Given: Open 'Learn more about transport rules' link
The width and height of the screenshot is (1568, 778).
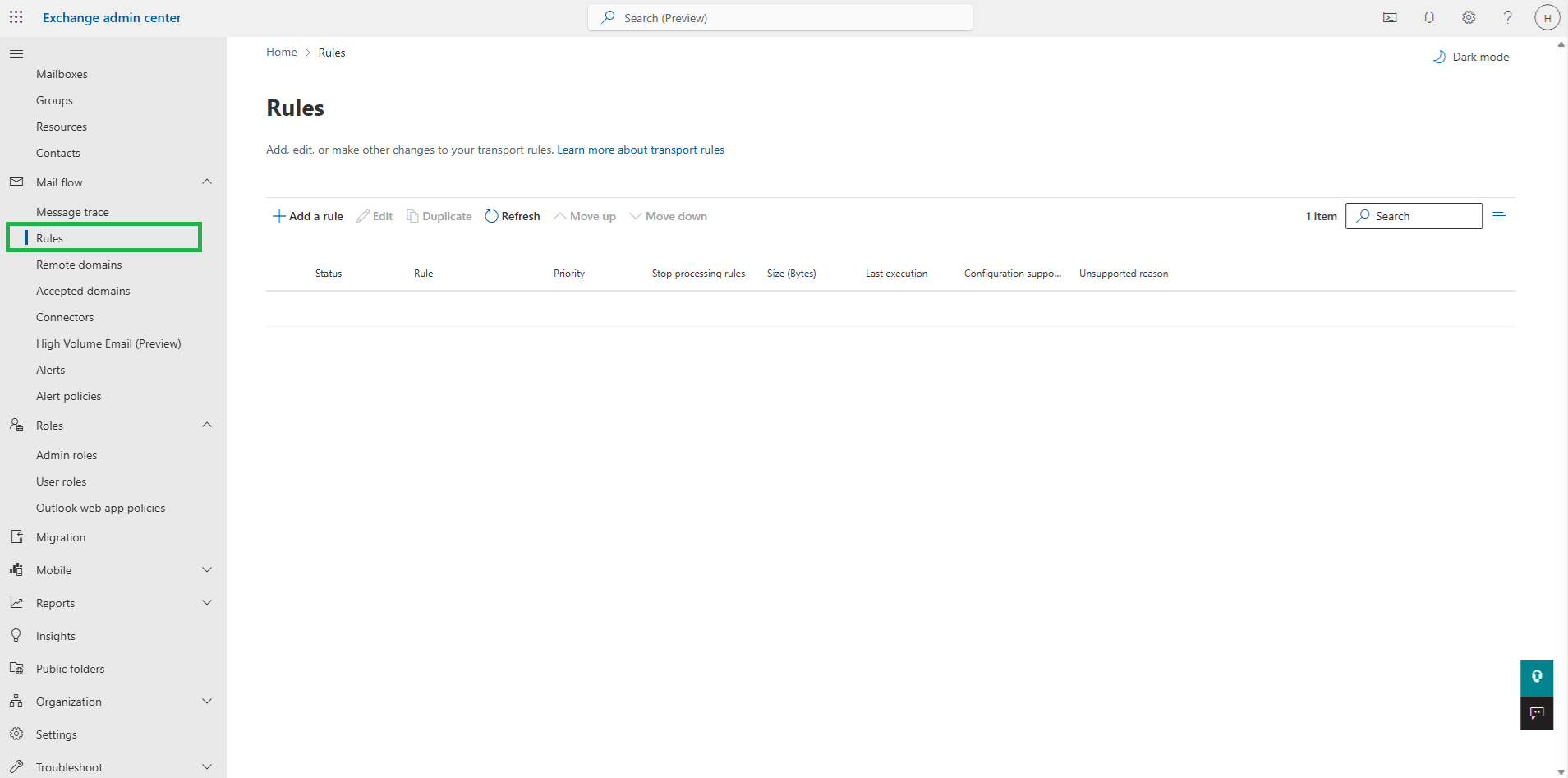Looking at the screenshot, I should (641, 150).
